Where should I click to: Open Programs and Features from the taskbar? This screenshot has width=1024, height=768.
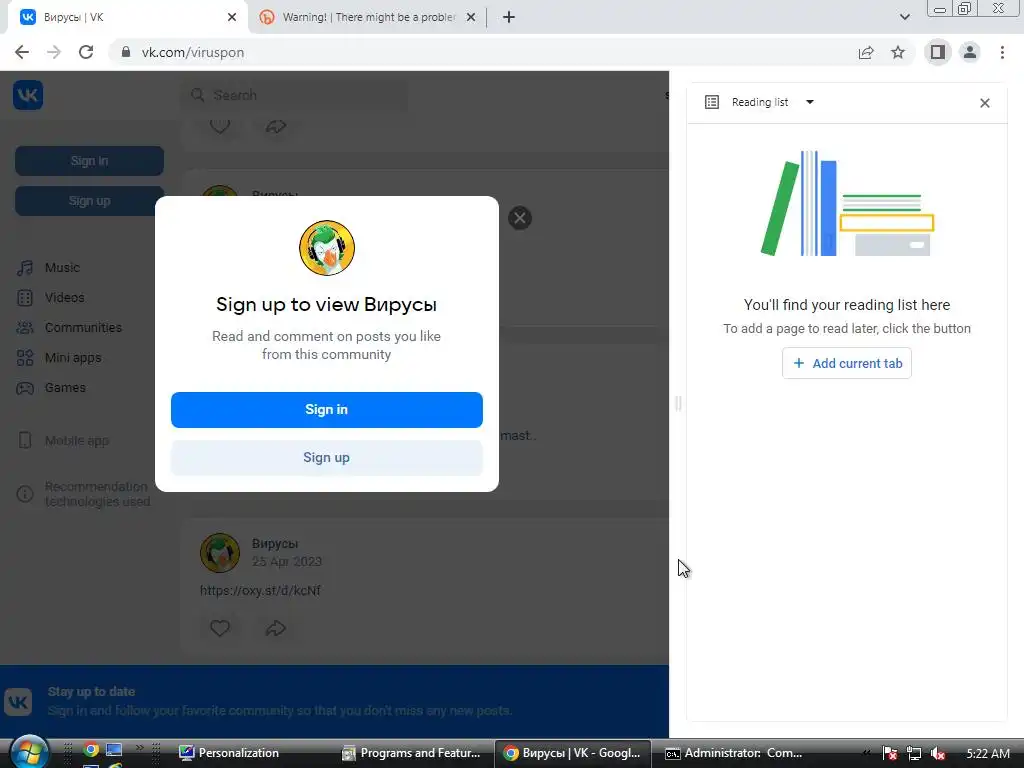point(412,753)
